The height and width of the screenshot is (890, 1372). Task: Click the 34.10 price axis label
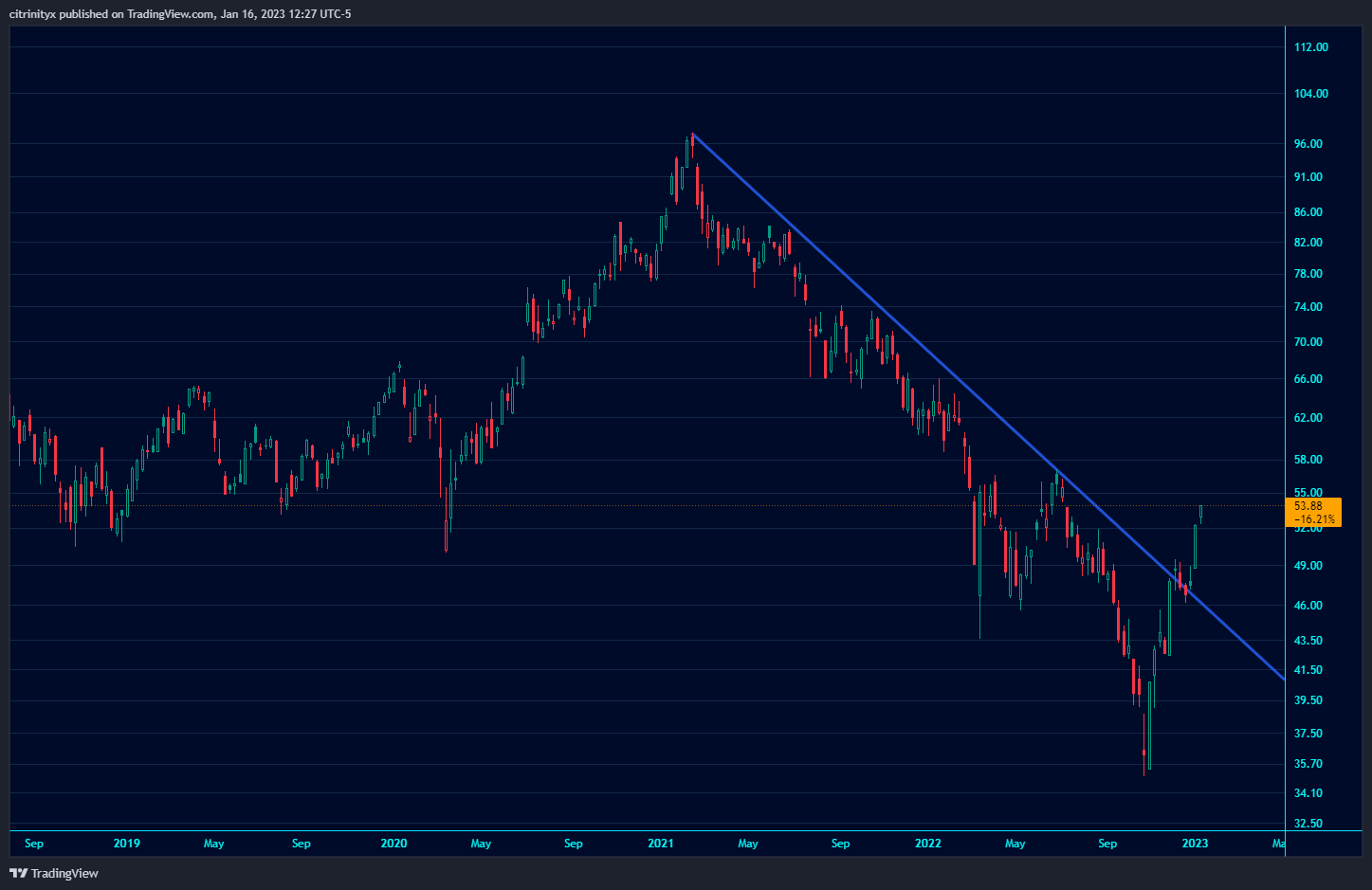coord(1308,793)
